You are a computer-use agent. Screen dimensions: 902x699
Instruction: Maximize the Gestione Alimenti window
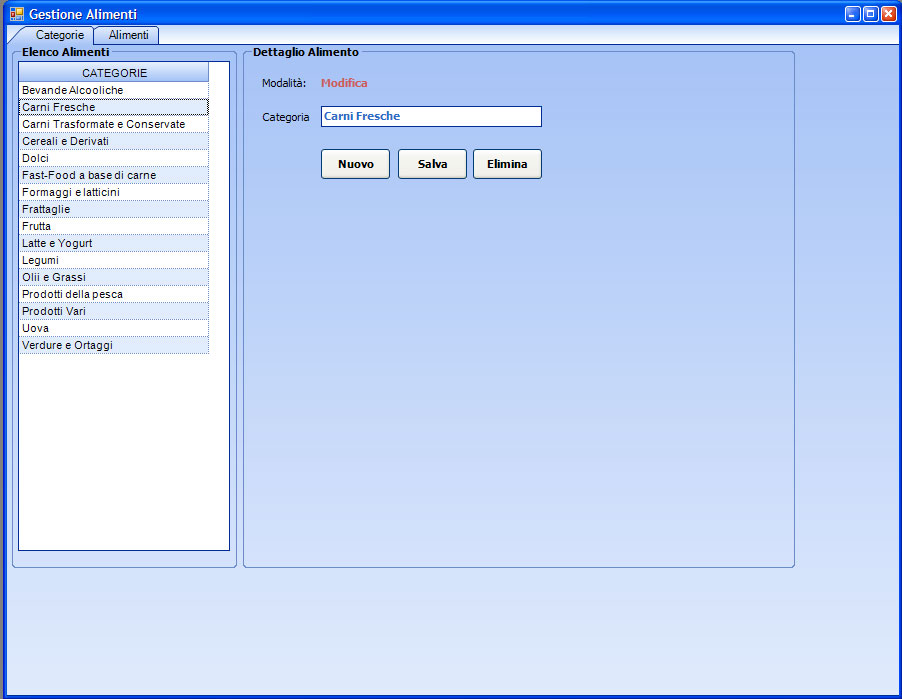pyautogui.click(x=870, y=14)
